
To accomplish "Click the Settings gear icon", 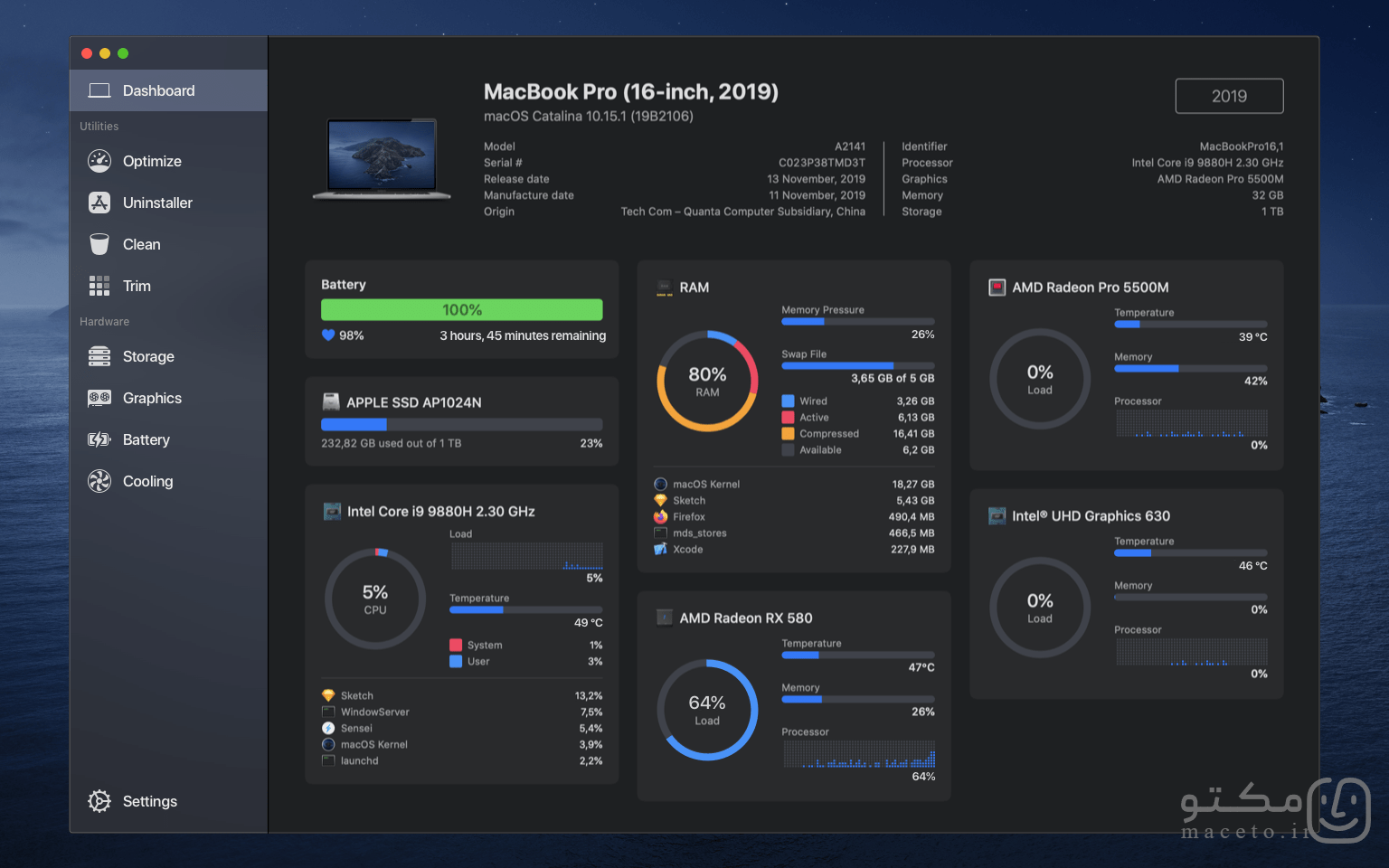I will point(99,801).
